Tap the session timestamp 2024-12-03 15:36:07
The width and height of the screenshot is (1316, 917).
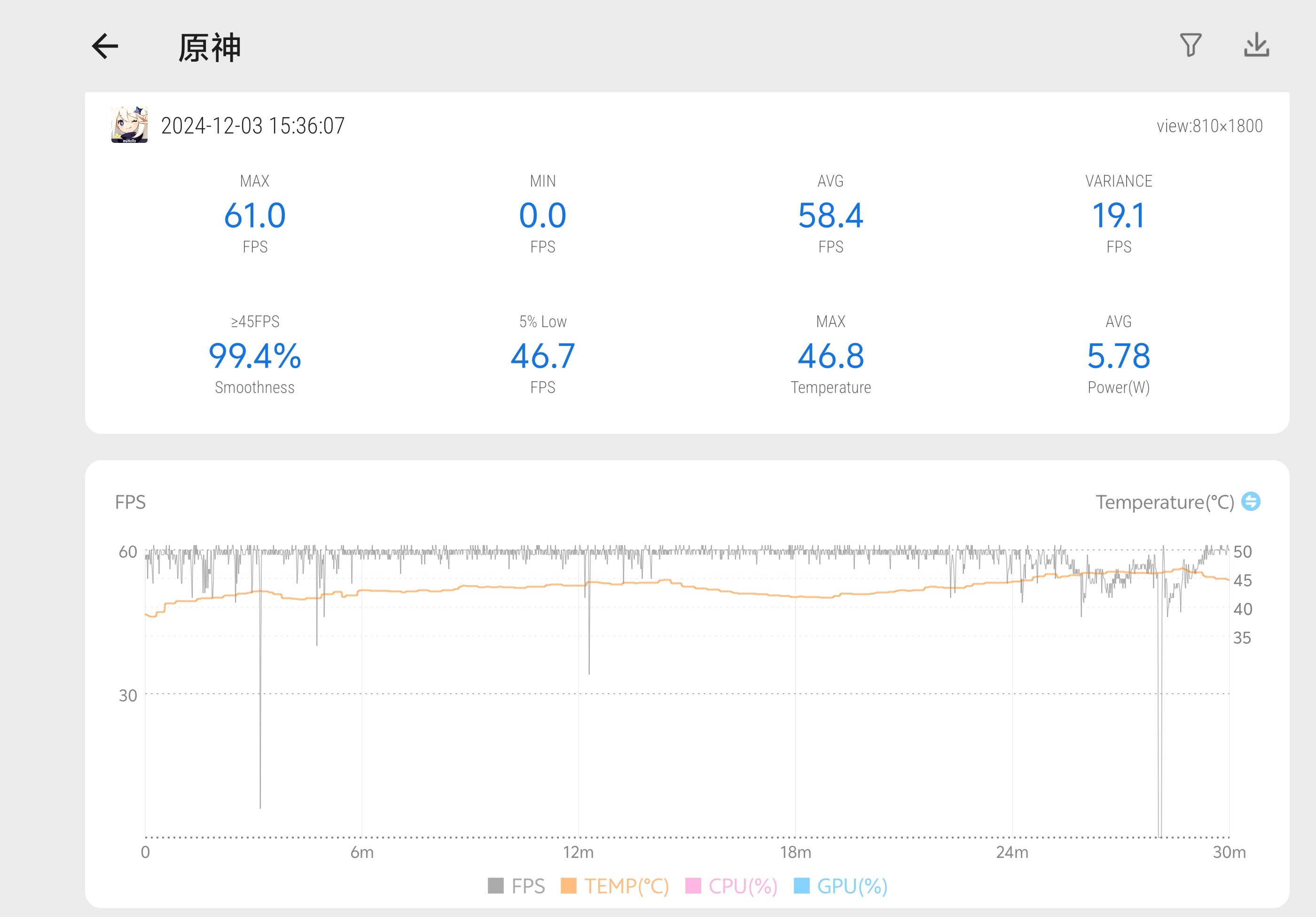pos(253,125)
